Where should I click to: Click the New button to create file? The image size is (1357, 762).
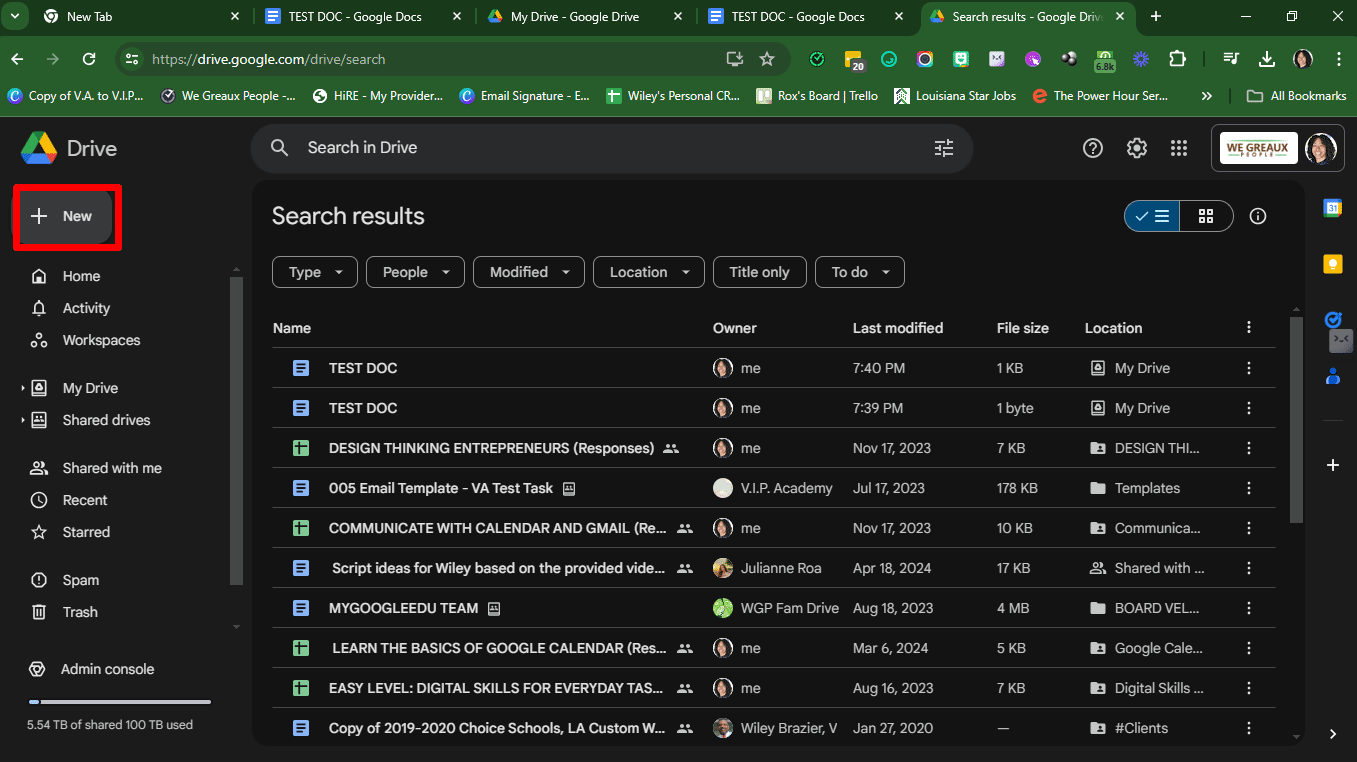(x=66, y=216)
